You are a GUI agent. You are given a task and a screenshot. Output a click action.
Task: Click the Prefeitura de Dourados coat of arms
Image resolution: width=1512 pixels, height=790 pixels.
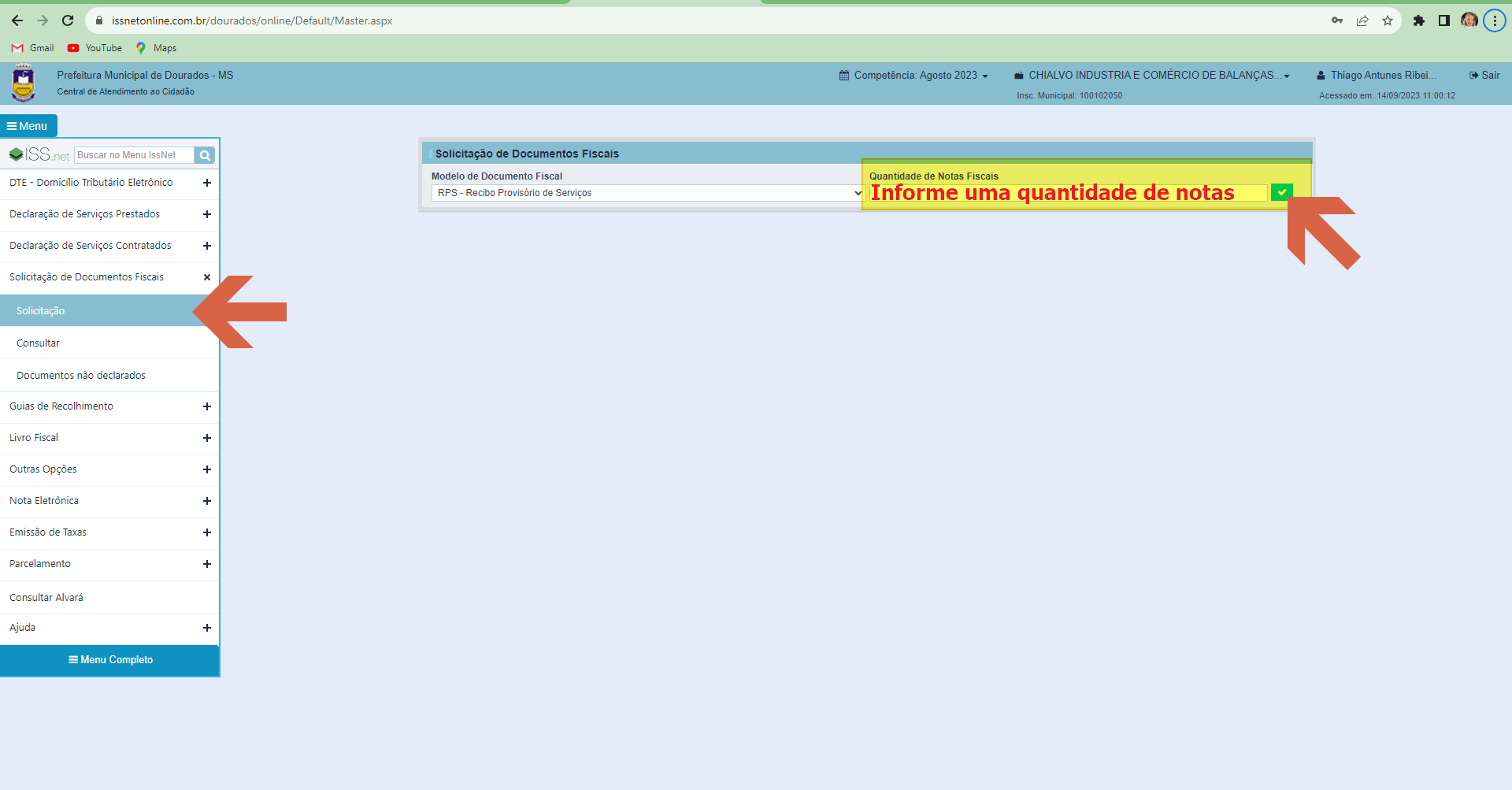[24, 83]
